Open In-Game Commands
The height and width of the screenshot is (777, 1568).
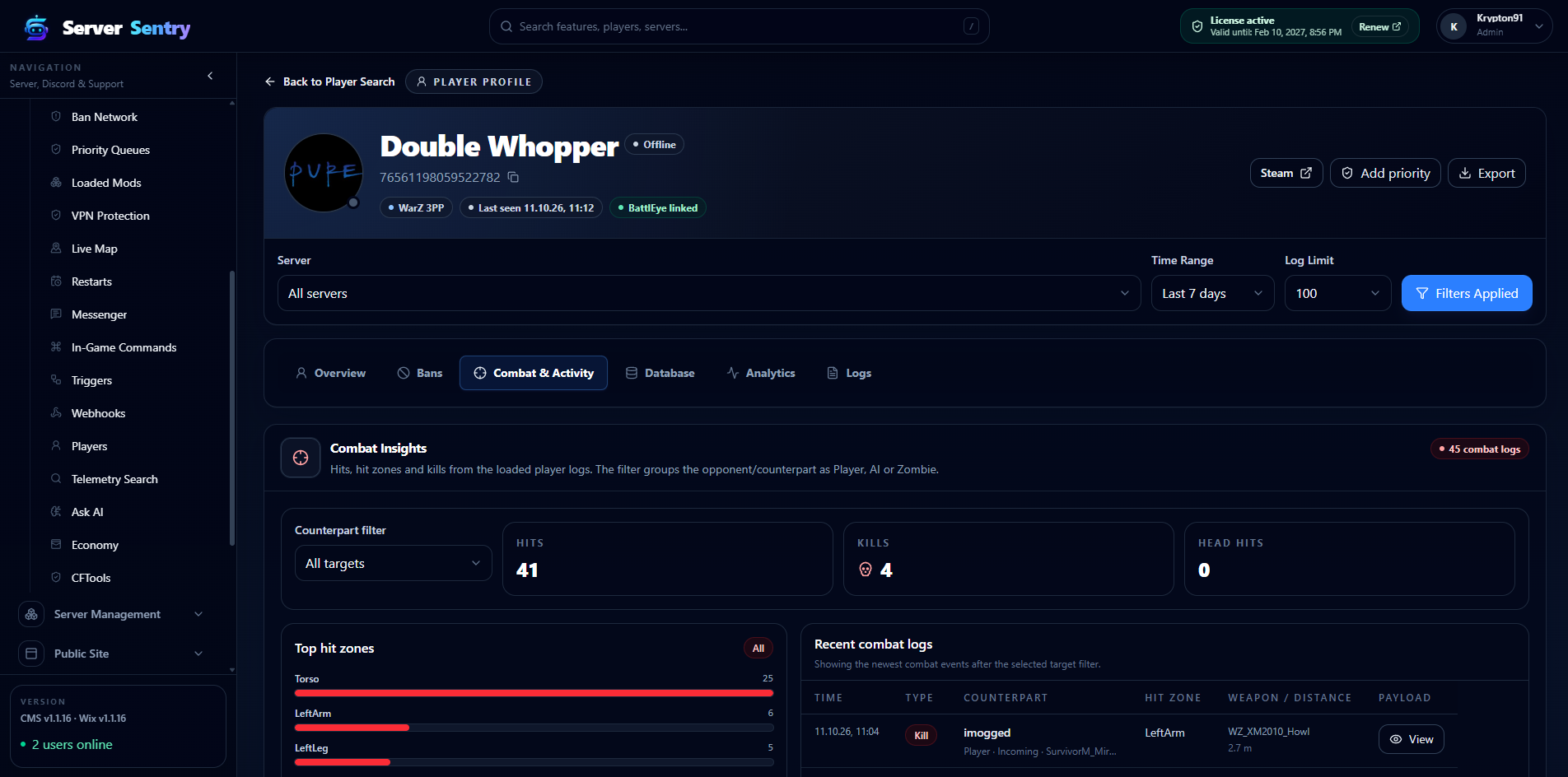click(x=124, y=347)
